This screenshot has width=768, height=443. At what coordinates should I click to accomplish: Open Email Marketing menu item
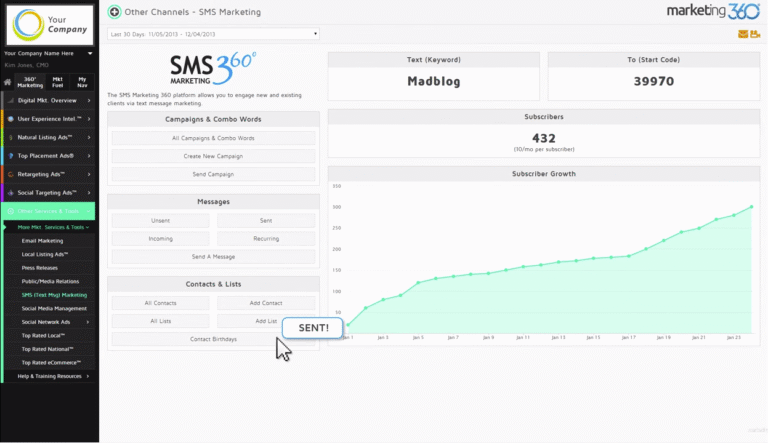42,241
